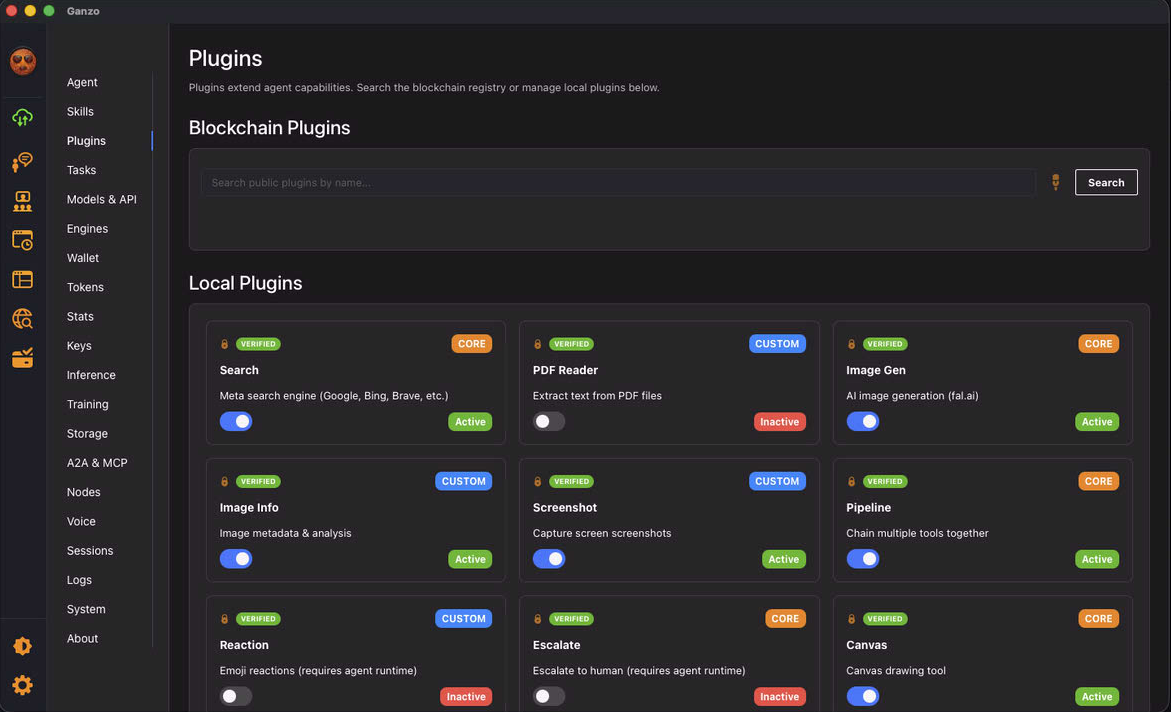Navigate to A2A & MCP
Viewport: 1171px width, 712px height.
pos(97,462)
